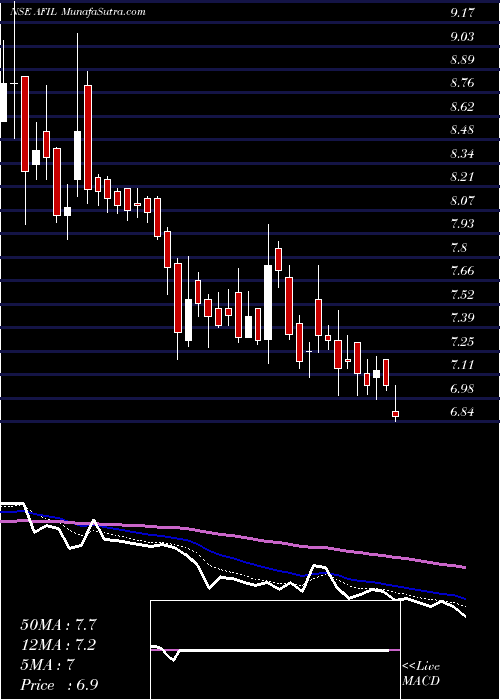Viewport: 500px width, 700px height.
Task: Click the 7.52 price axis label
Action: [x=462, y=295]
